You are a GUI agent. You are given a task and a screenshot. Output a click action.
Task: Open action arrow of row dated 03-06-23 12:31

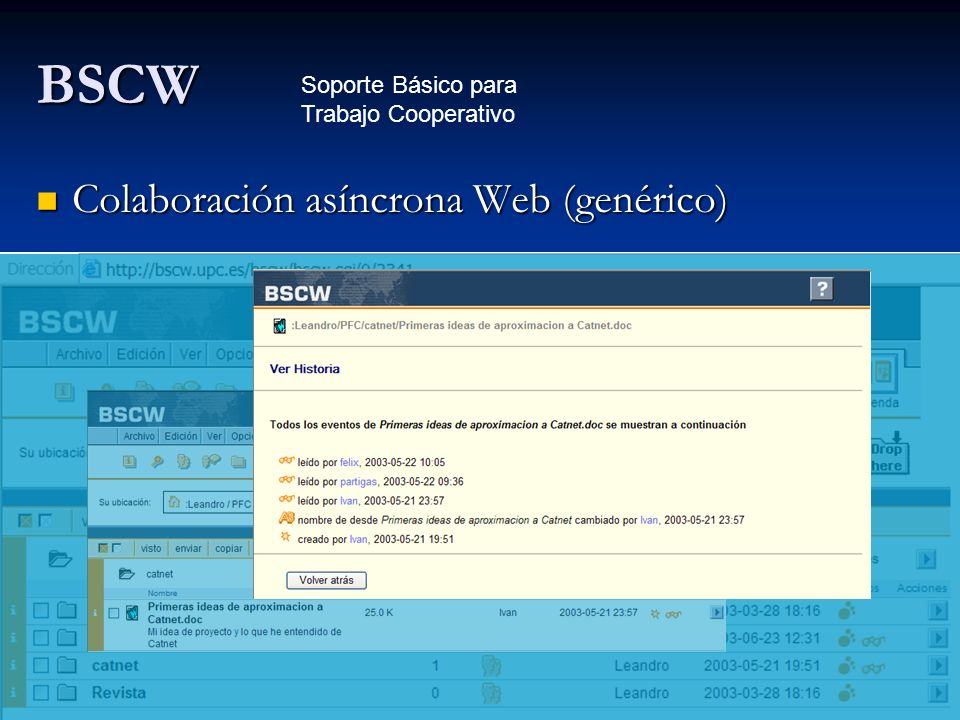click(937, 639)
